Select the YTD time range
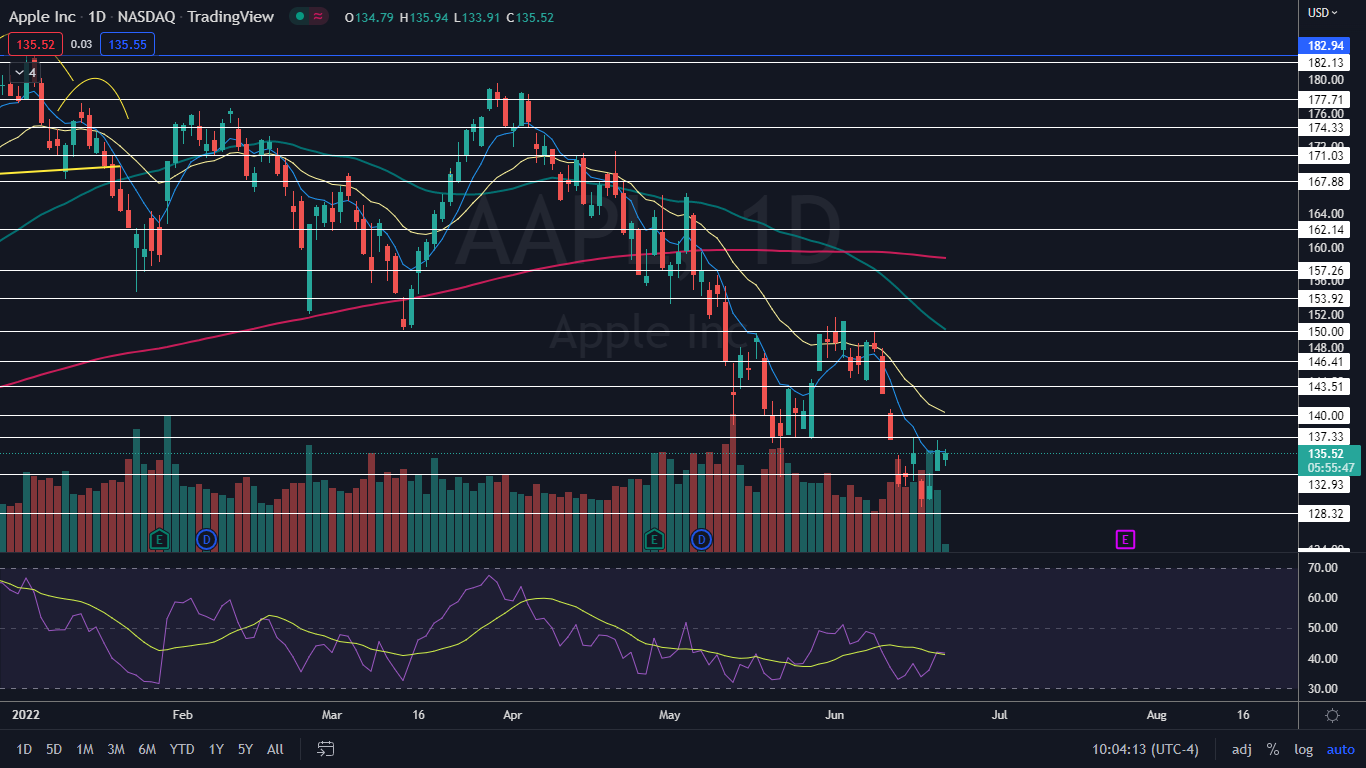1366x768 pixels. 182,749
